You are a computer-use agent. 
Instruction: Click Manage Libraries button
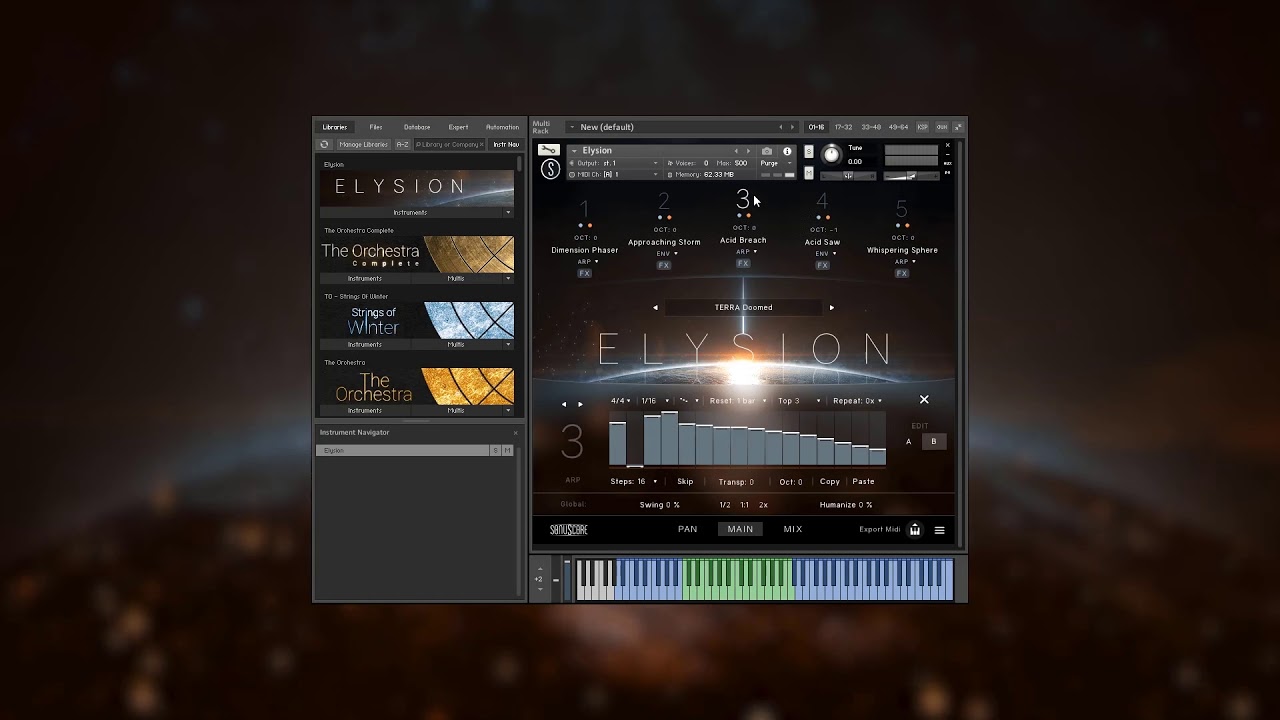pos(363,144)
